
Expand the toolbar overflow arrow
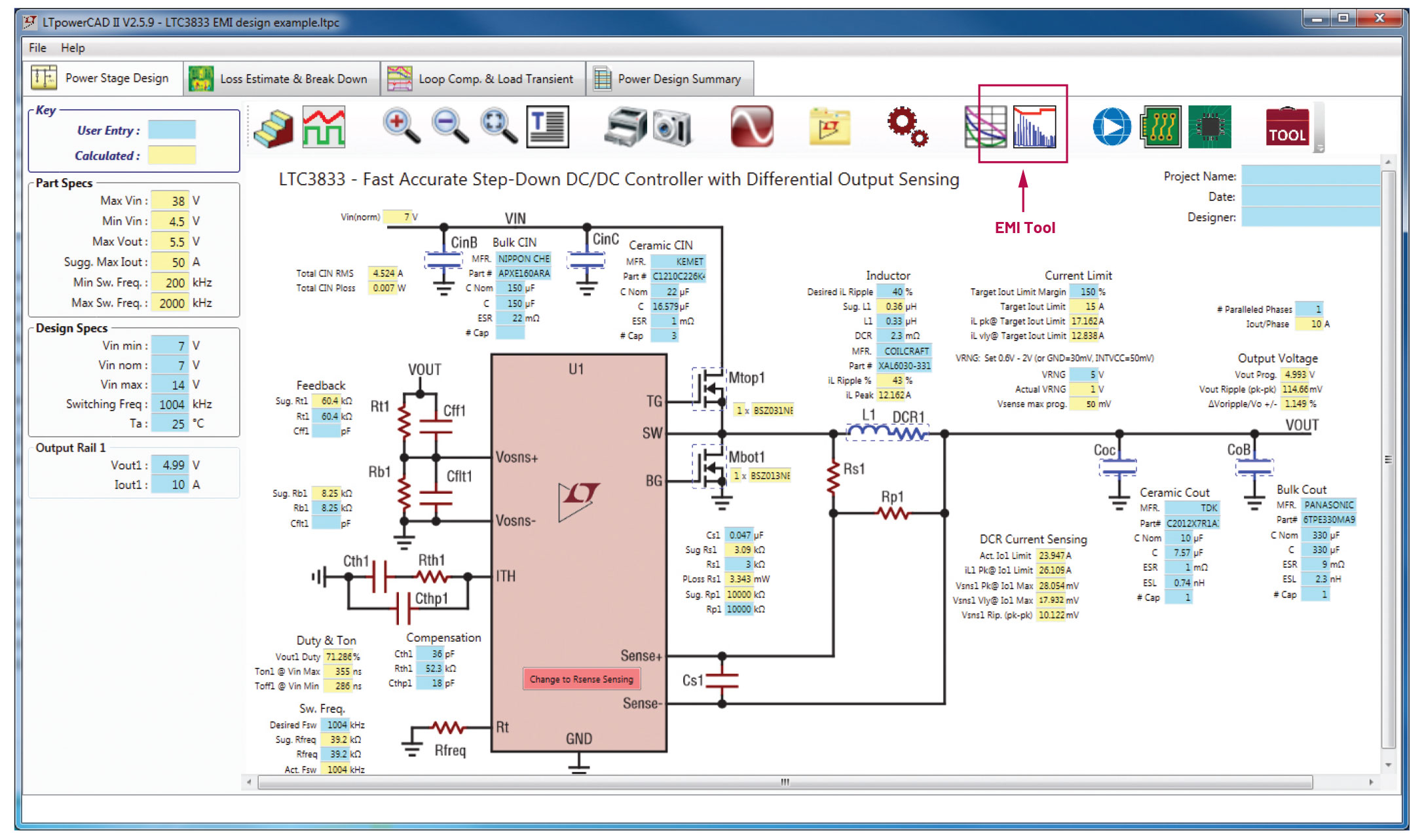click(x=1319, y=148)
